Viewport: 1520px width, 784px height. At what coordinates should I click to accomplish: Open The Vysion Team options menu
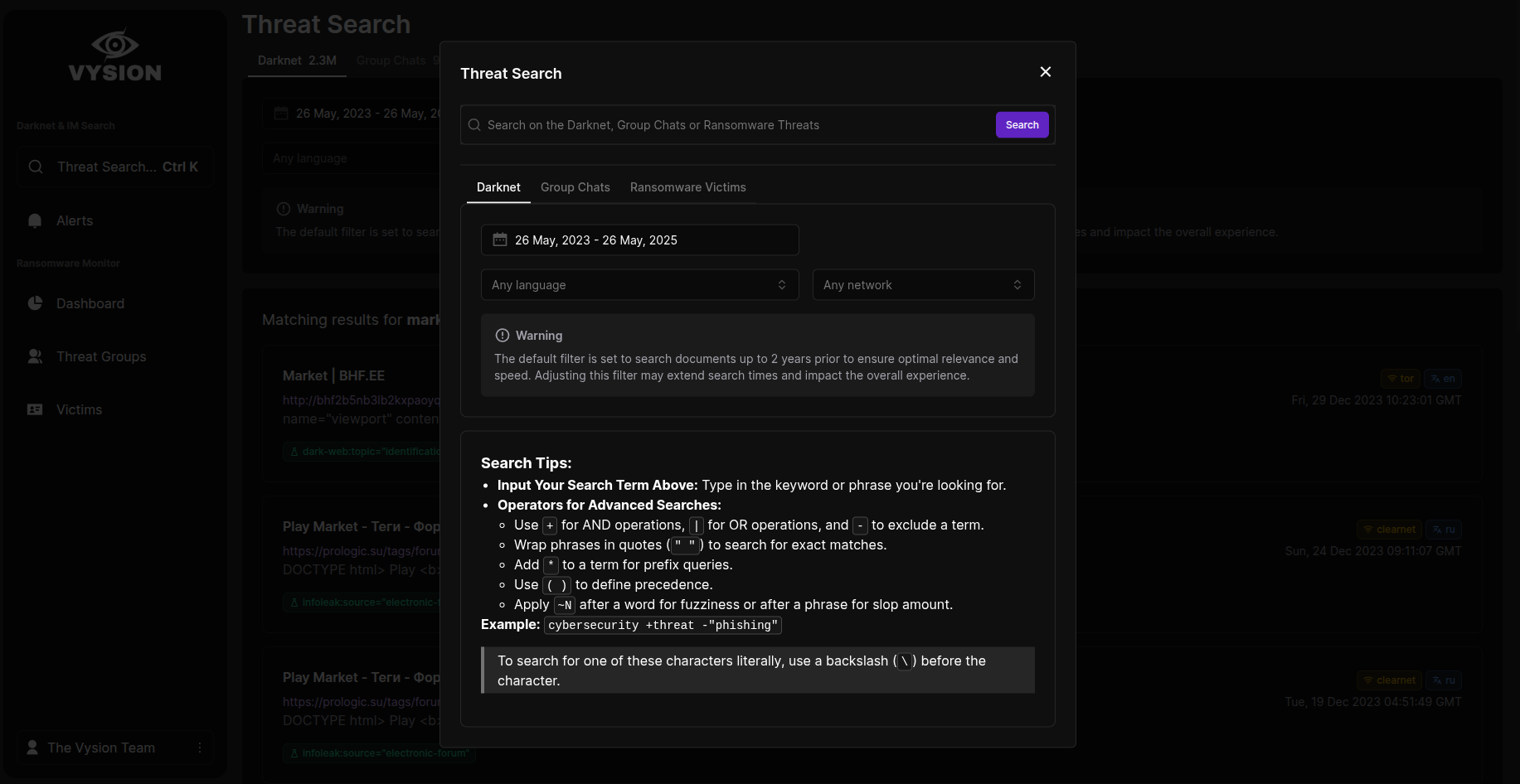click(x=200, y=748)
